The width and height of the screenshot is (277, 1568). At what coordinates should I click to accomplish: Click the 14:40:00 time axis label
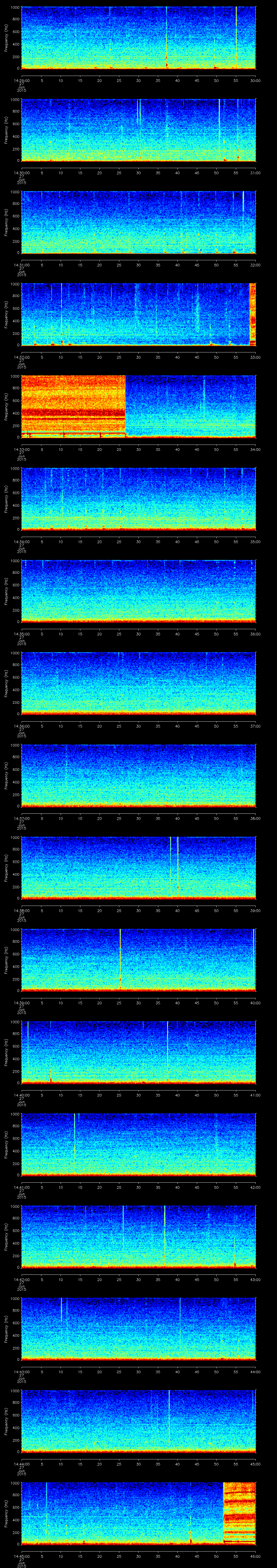point(21,1095)
